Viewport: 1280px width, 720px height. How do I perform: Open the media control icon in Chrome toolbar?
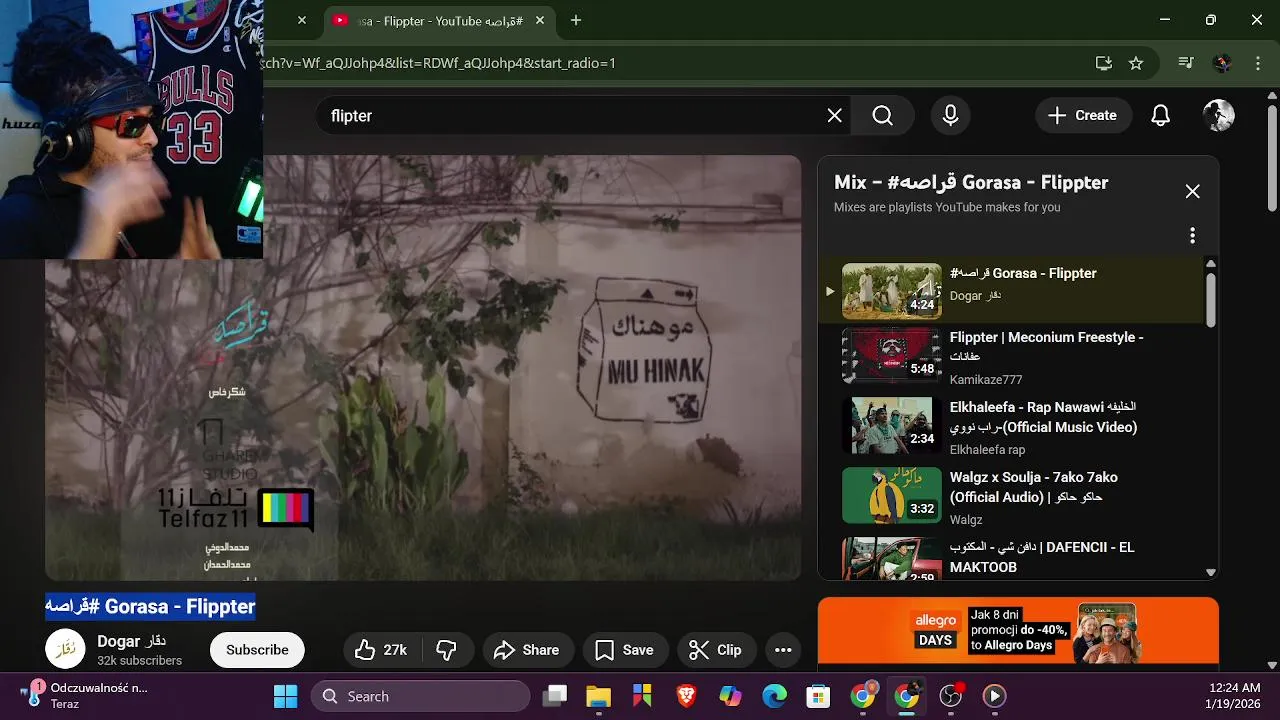(x=1186, y=63)
